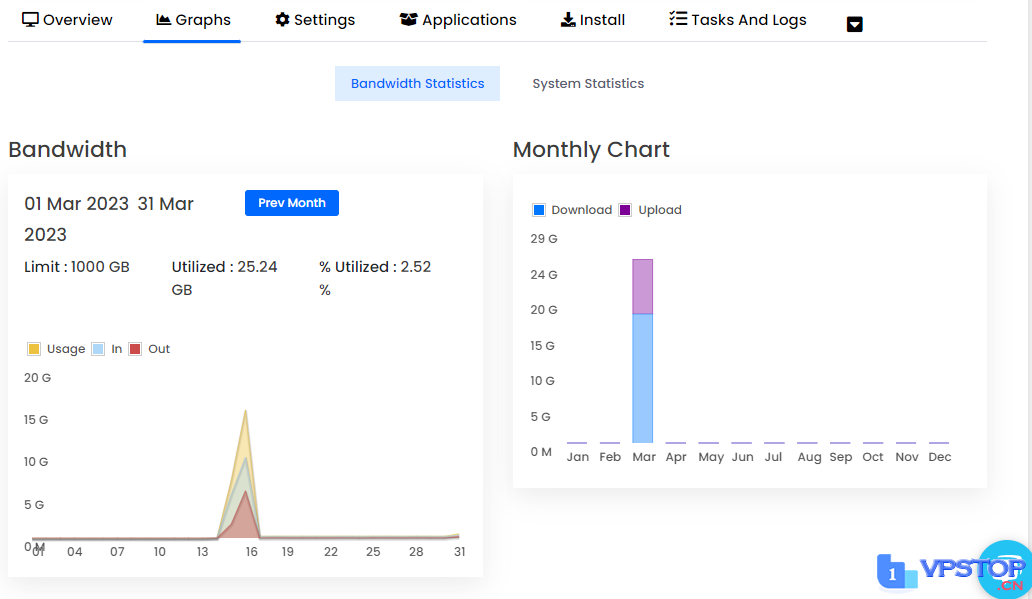Click the 01 Mar 2023 date text
The image size is (1032, 599).
click(76, 204)
